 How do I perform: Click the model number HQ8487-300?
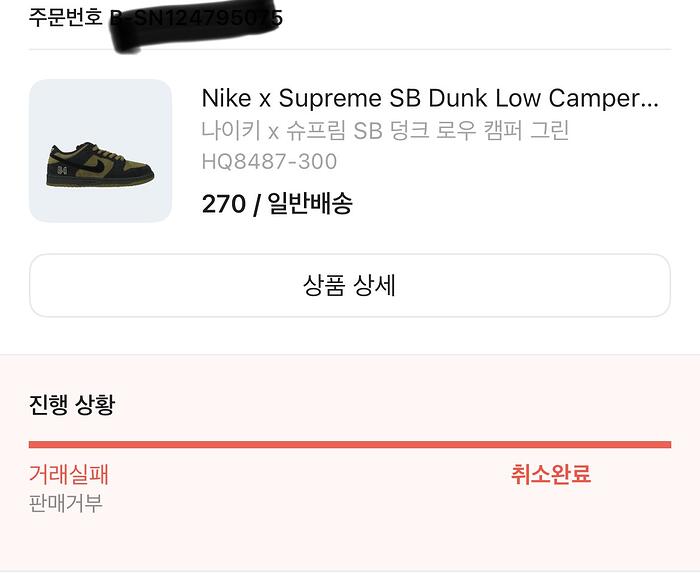(269, 162)
